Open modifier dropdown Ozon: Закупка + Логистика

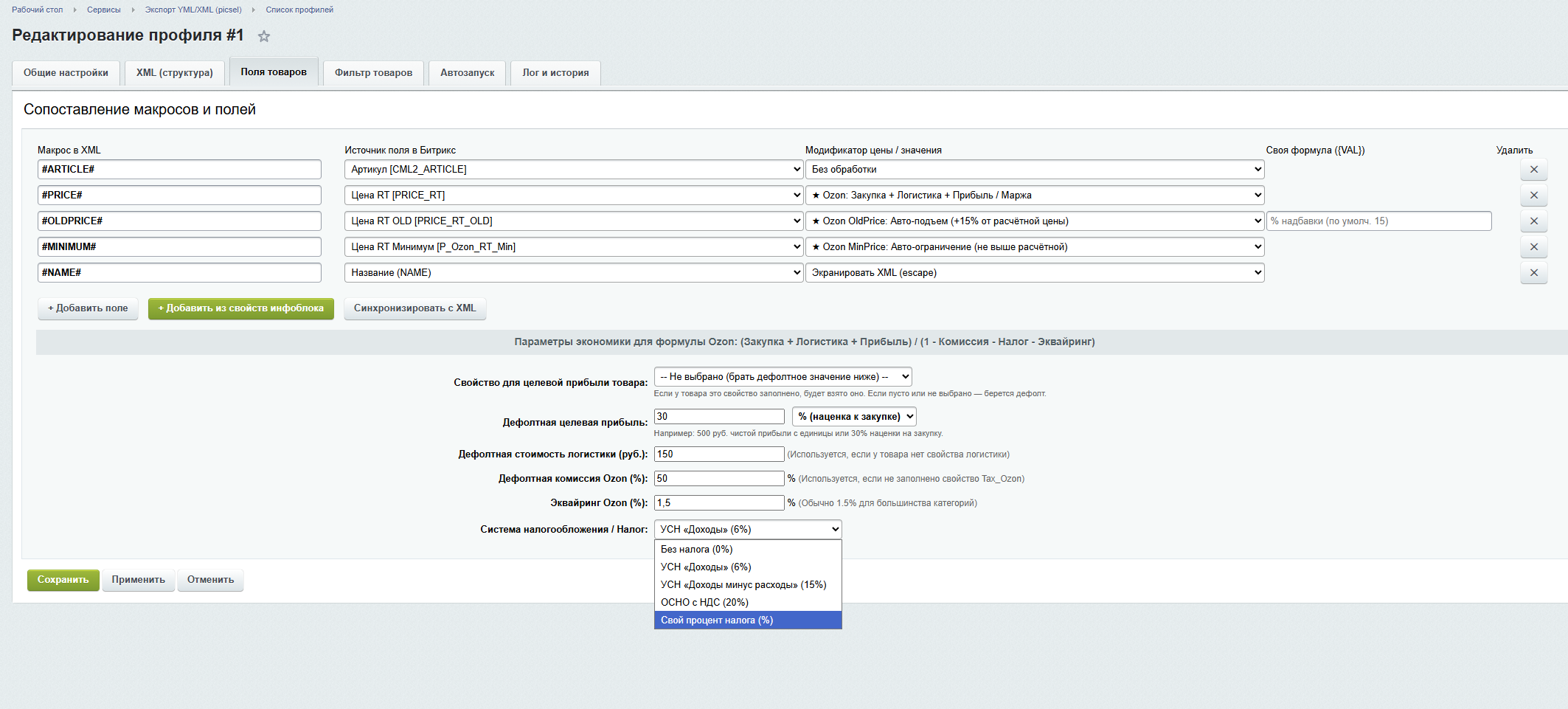[x=1035, y=196]
